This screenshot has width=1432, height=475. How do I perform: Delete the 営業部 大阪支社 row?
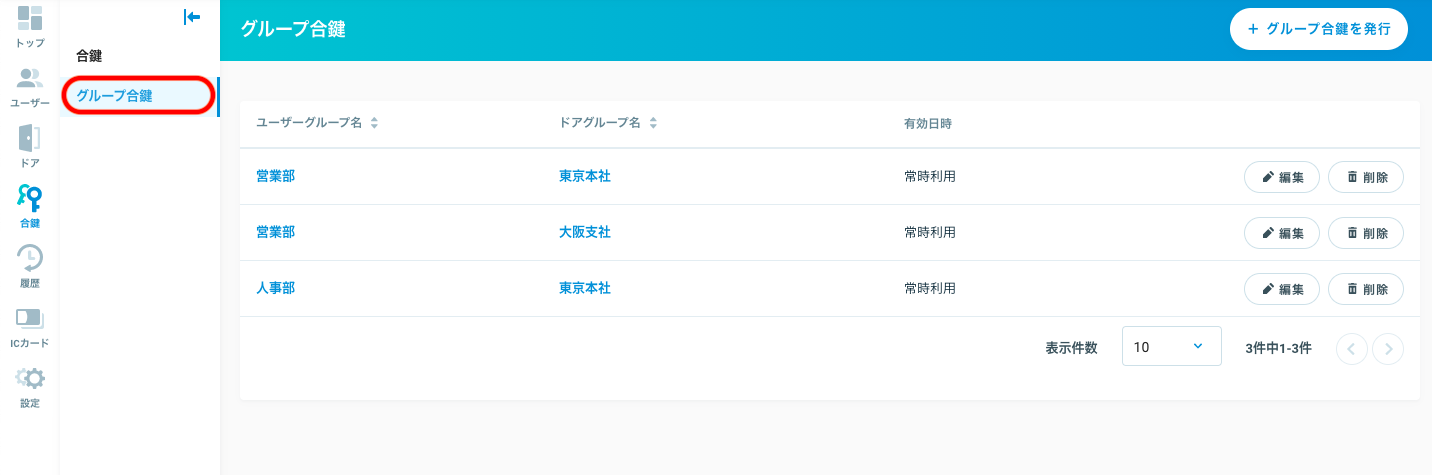[x=1366, y=233]
